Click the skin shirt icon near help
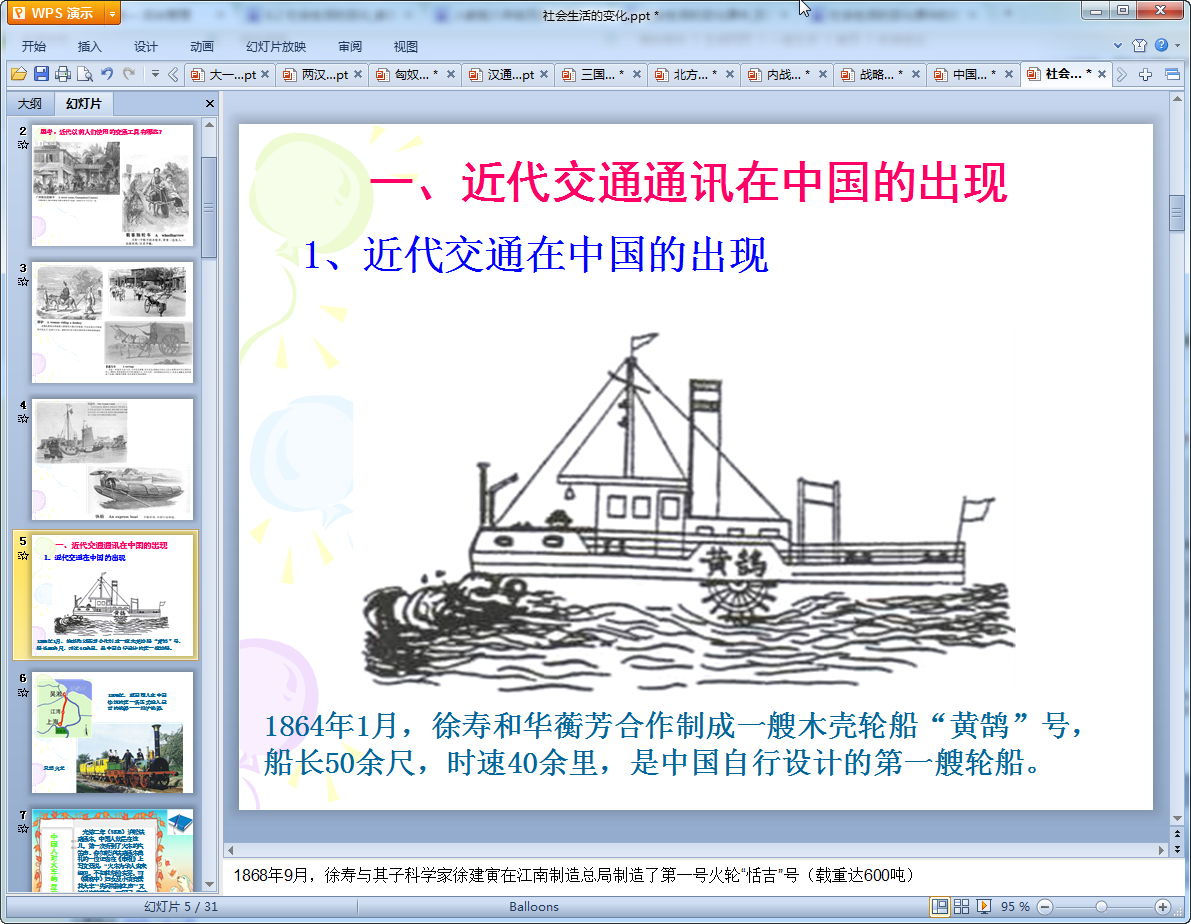The width and height of the screenshot is (1191, 924). [1139, 46]
